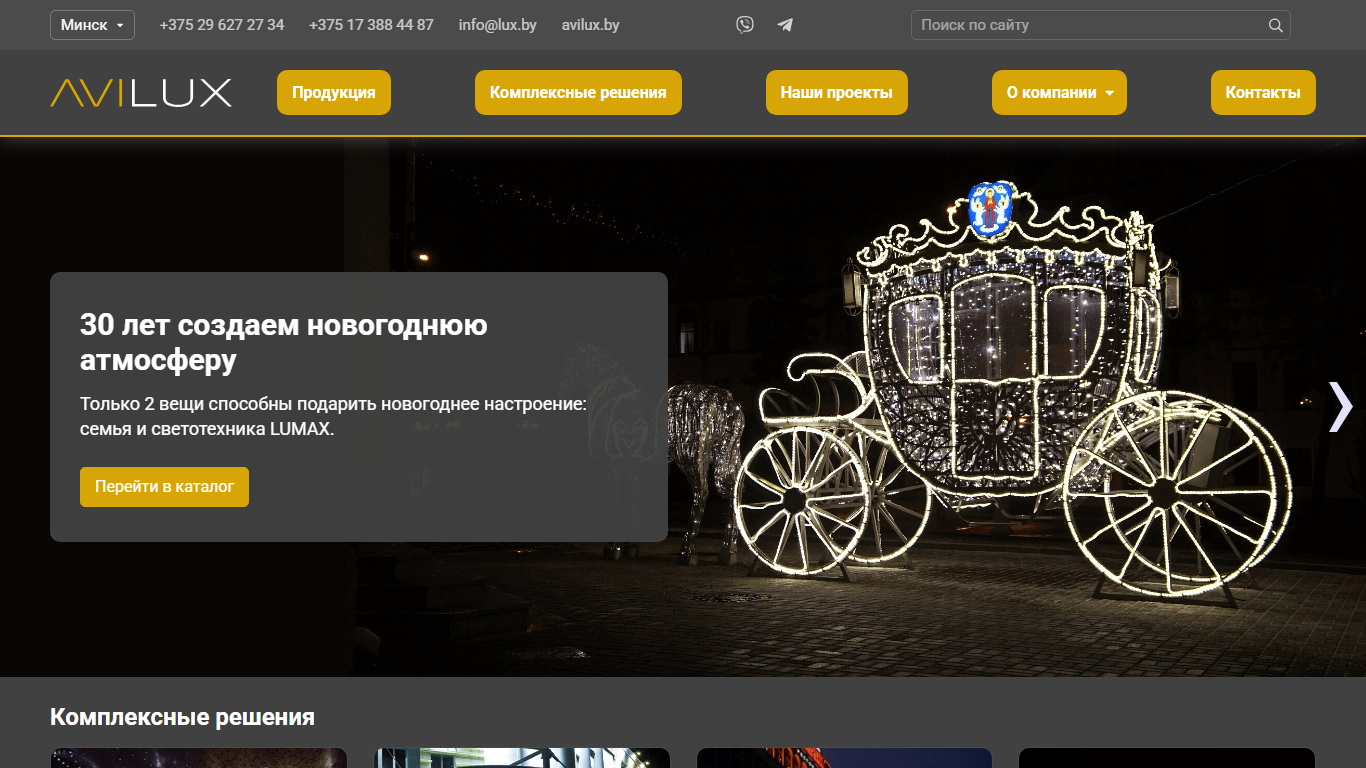Expand the О компании dropdown menu
The width and height of the screenshot is (1366, 768).
click(1059, 93)
